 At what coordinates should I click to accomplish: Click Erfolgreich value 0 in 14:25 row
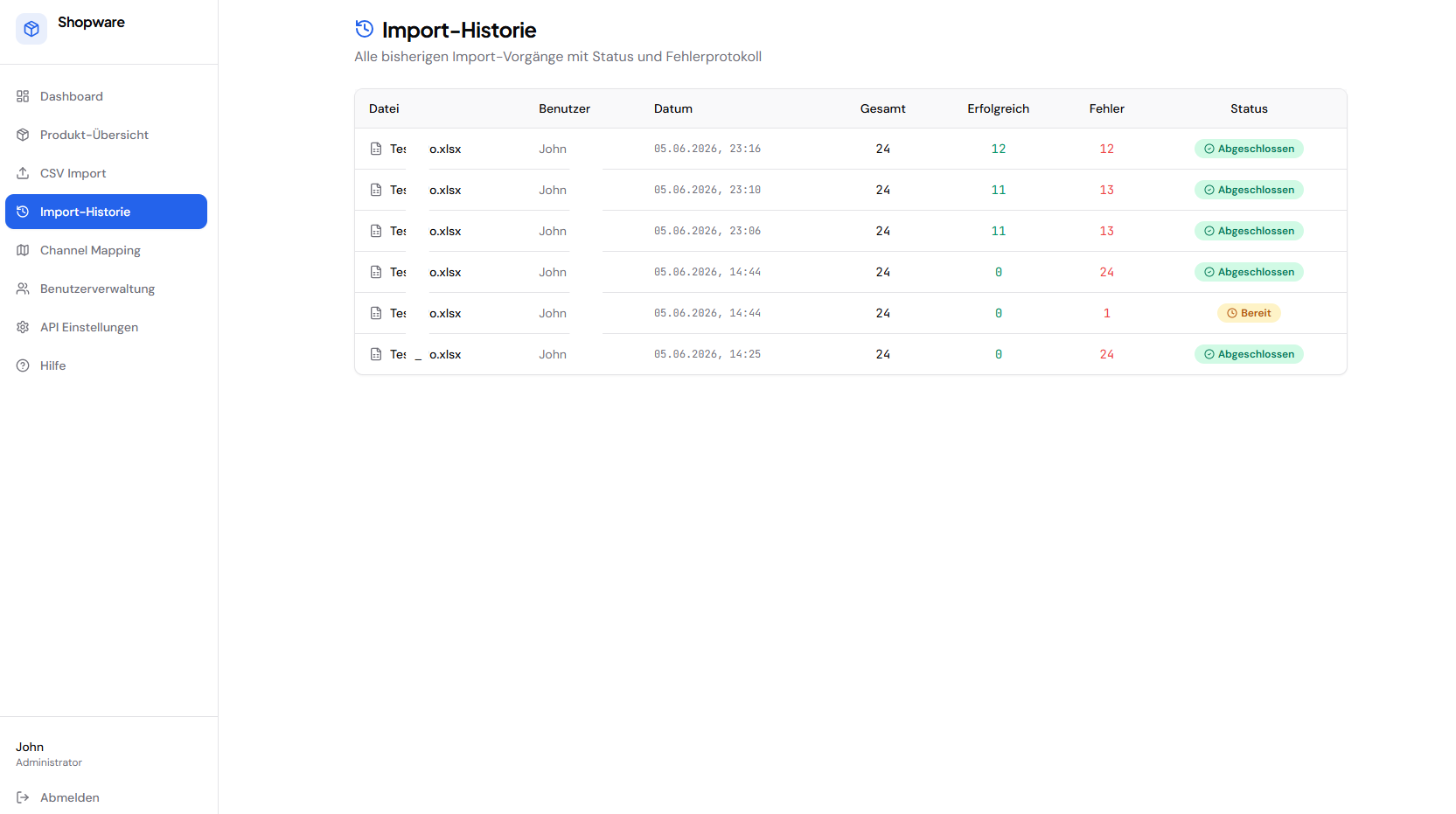[998, 354]
